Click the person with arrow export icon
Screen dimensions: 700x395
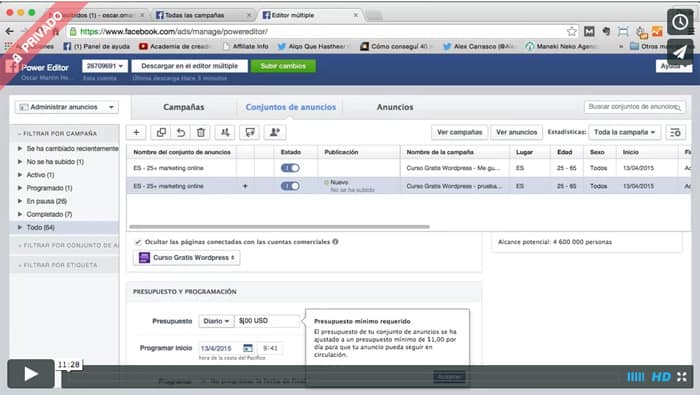[x=275, y=132]
